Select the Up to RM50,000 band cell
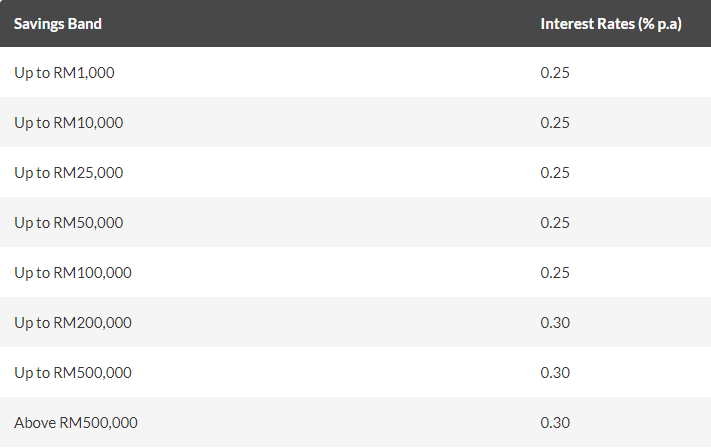 point(69,222)
